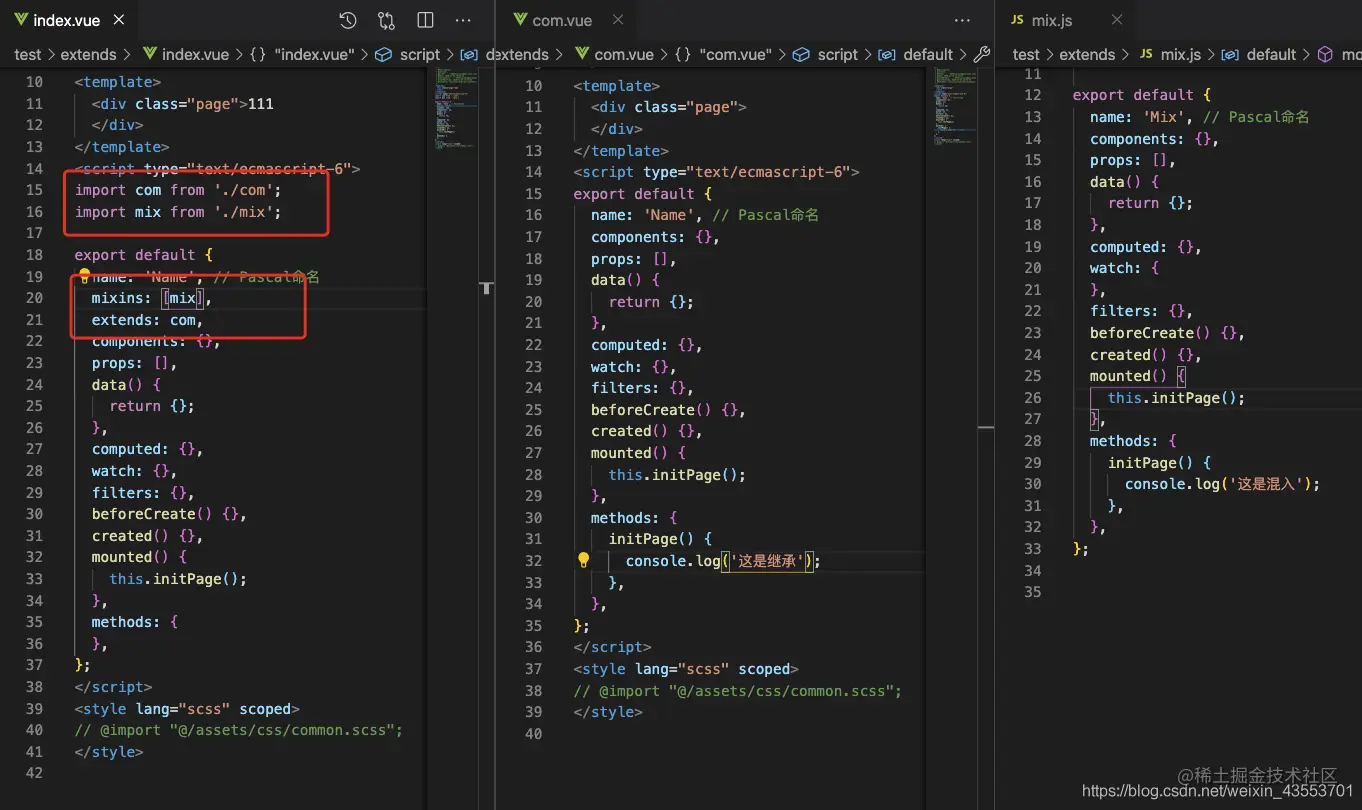Click 'filters: {},' line in com.vue
1362x810 pixels.
click(642, 388)
